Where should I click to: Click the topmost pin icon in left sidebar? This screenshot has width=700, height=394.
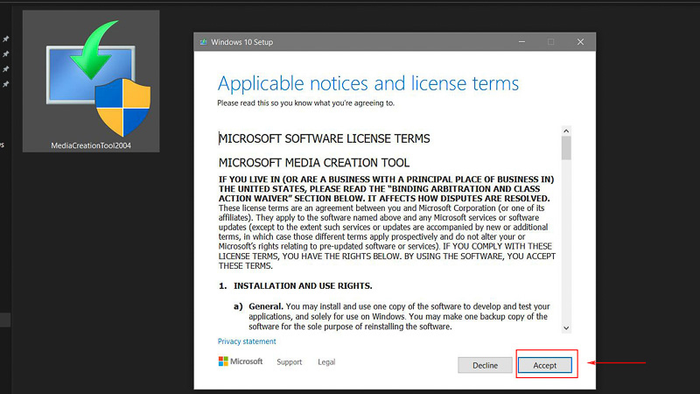pos(6,39)
